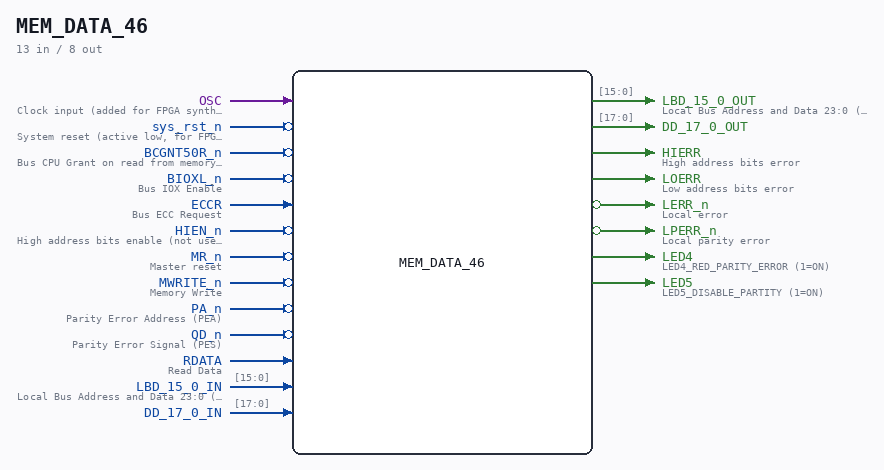
Task: Click the LBD_15_0_OUT output arrowhead
Action: tap(650, 101)
